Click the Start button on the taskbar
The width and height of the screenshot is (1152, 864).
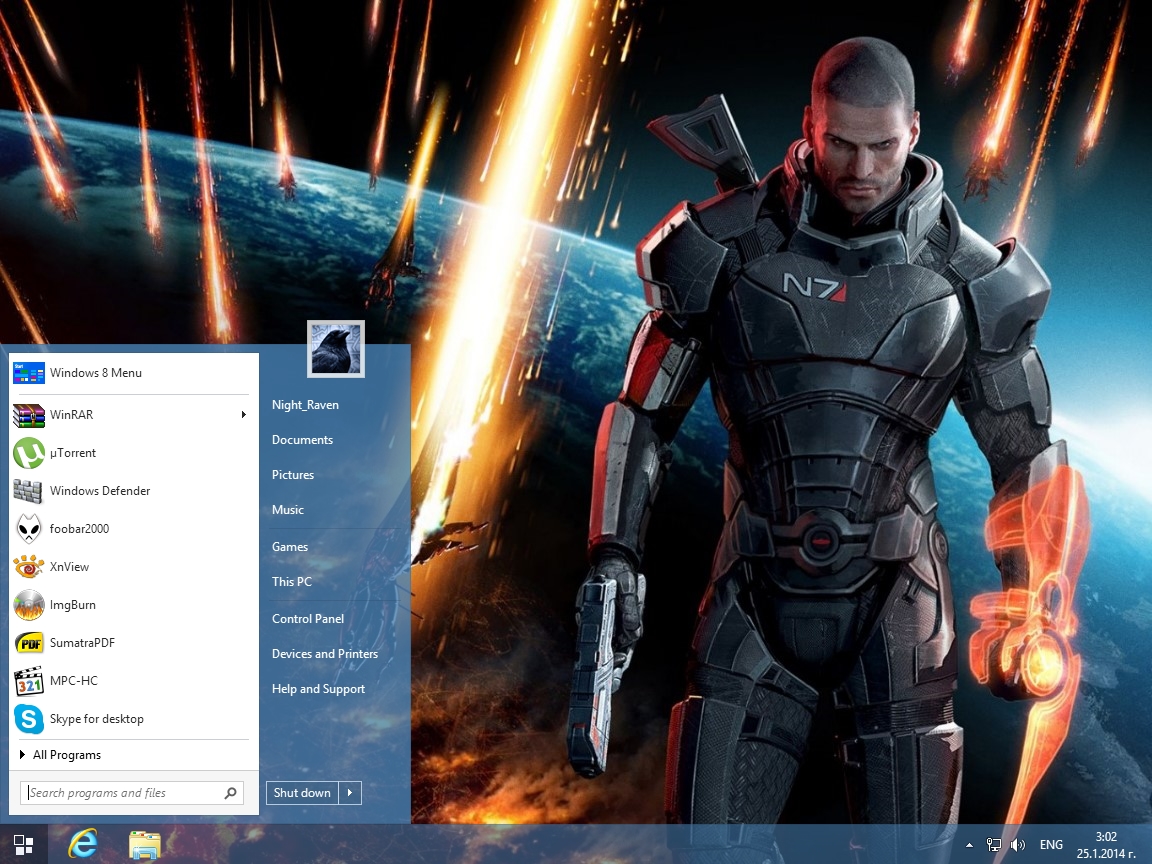coord(24,845)
